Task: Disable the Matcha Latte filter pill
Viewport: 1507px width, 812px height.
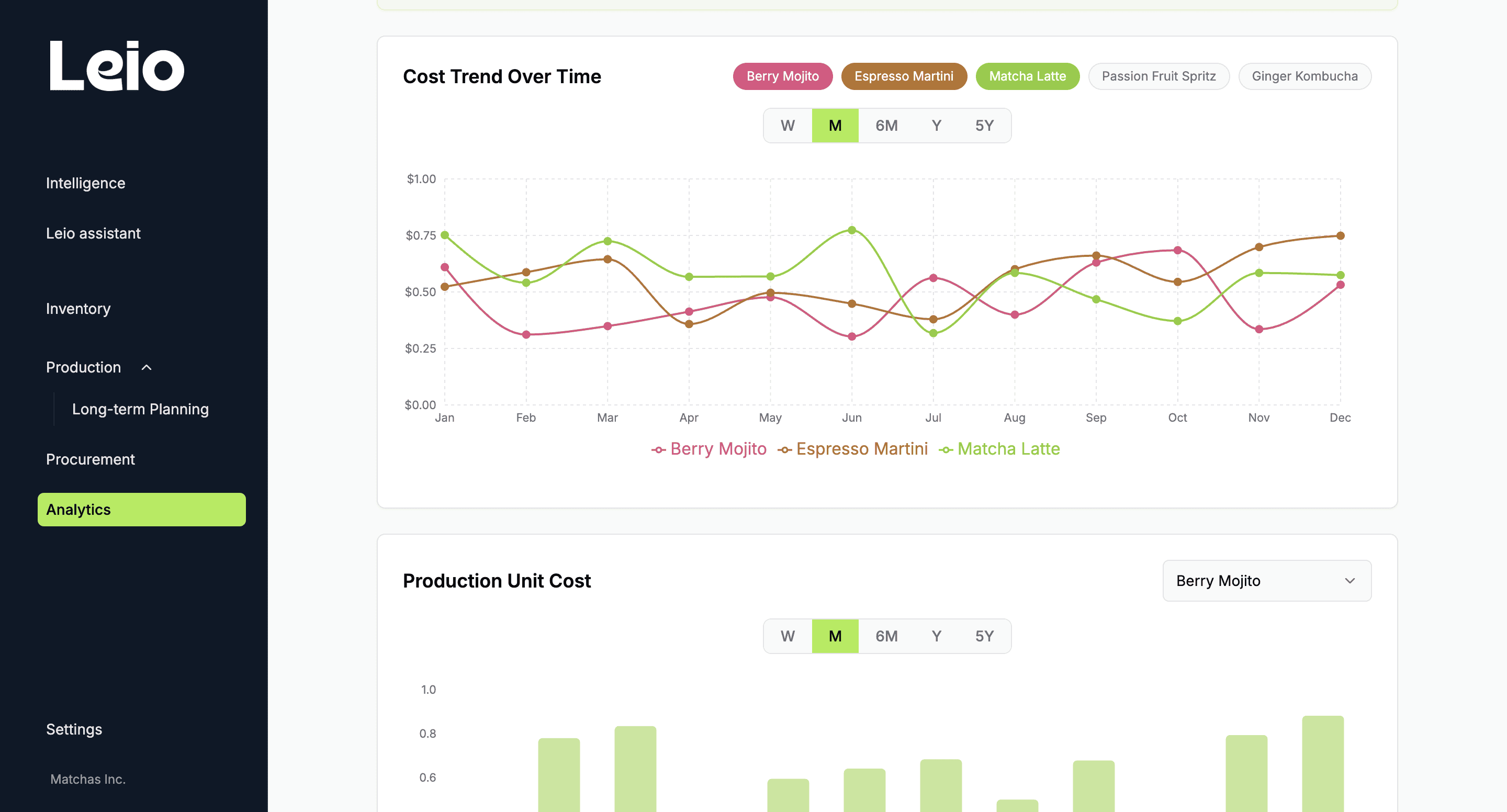Action: click(1027, 76)
